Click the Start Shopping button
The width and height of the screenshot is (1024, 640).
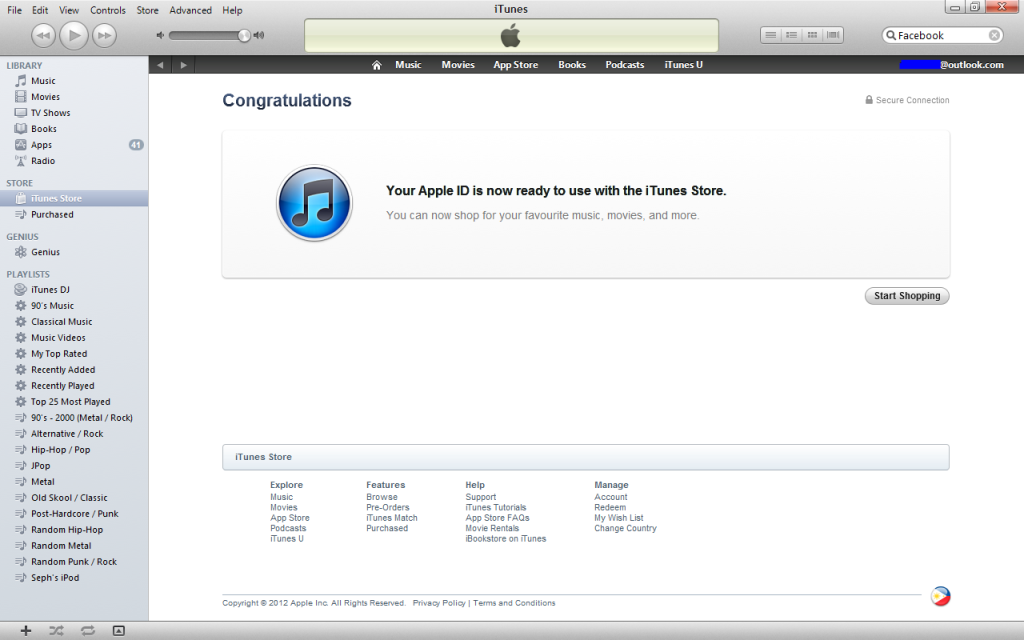(907, 296)
